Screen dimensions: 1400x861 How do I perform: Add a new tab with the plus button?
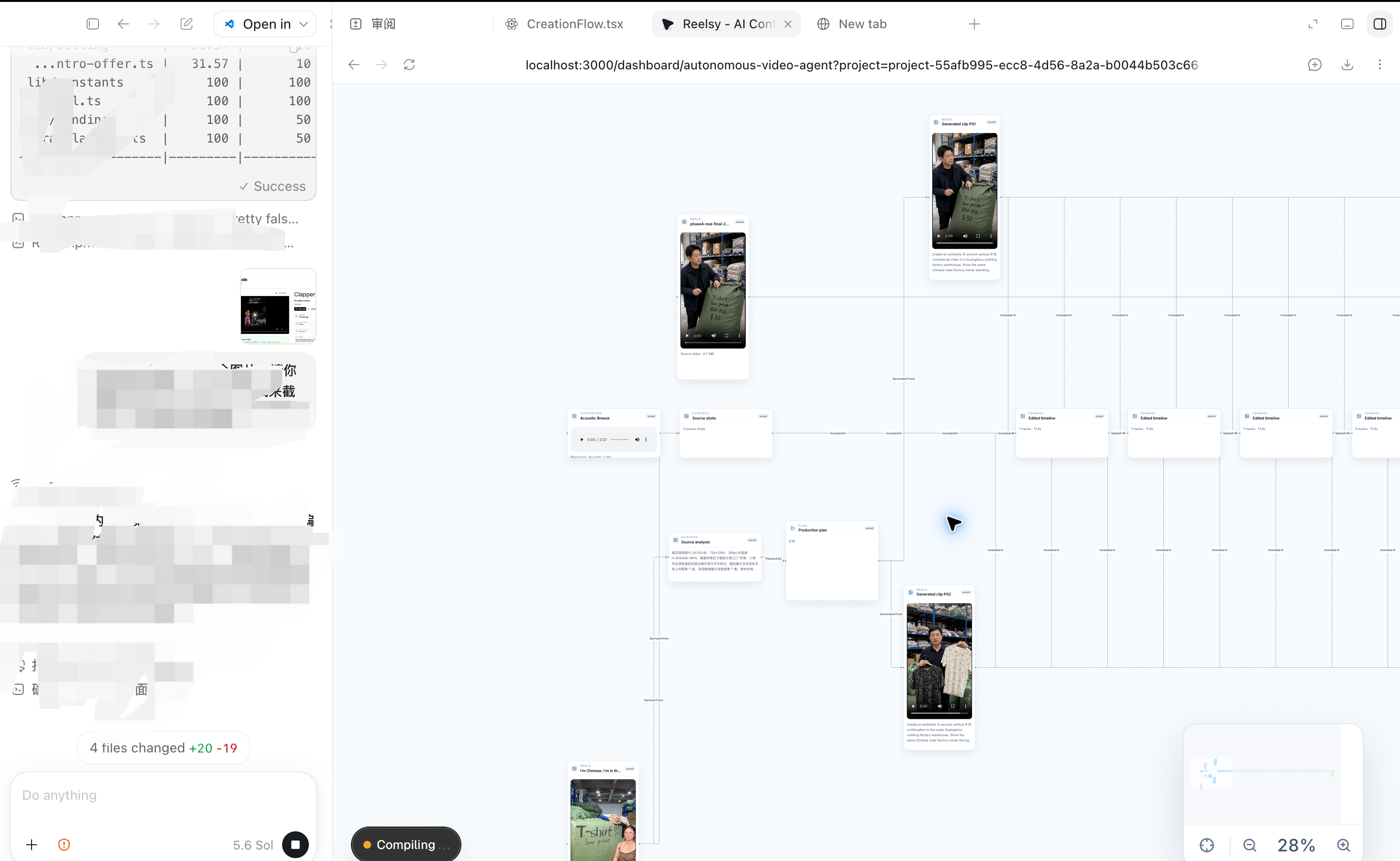[x=974, y=24]
